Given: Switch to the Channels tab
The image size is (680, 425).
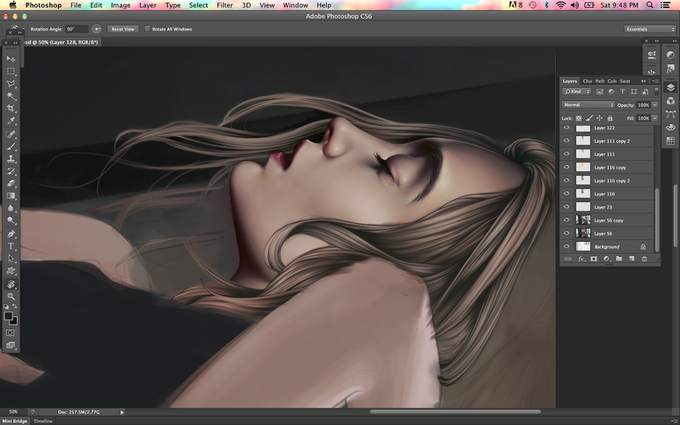Looking at the screenshot, I should tap(587, 81).
